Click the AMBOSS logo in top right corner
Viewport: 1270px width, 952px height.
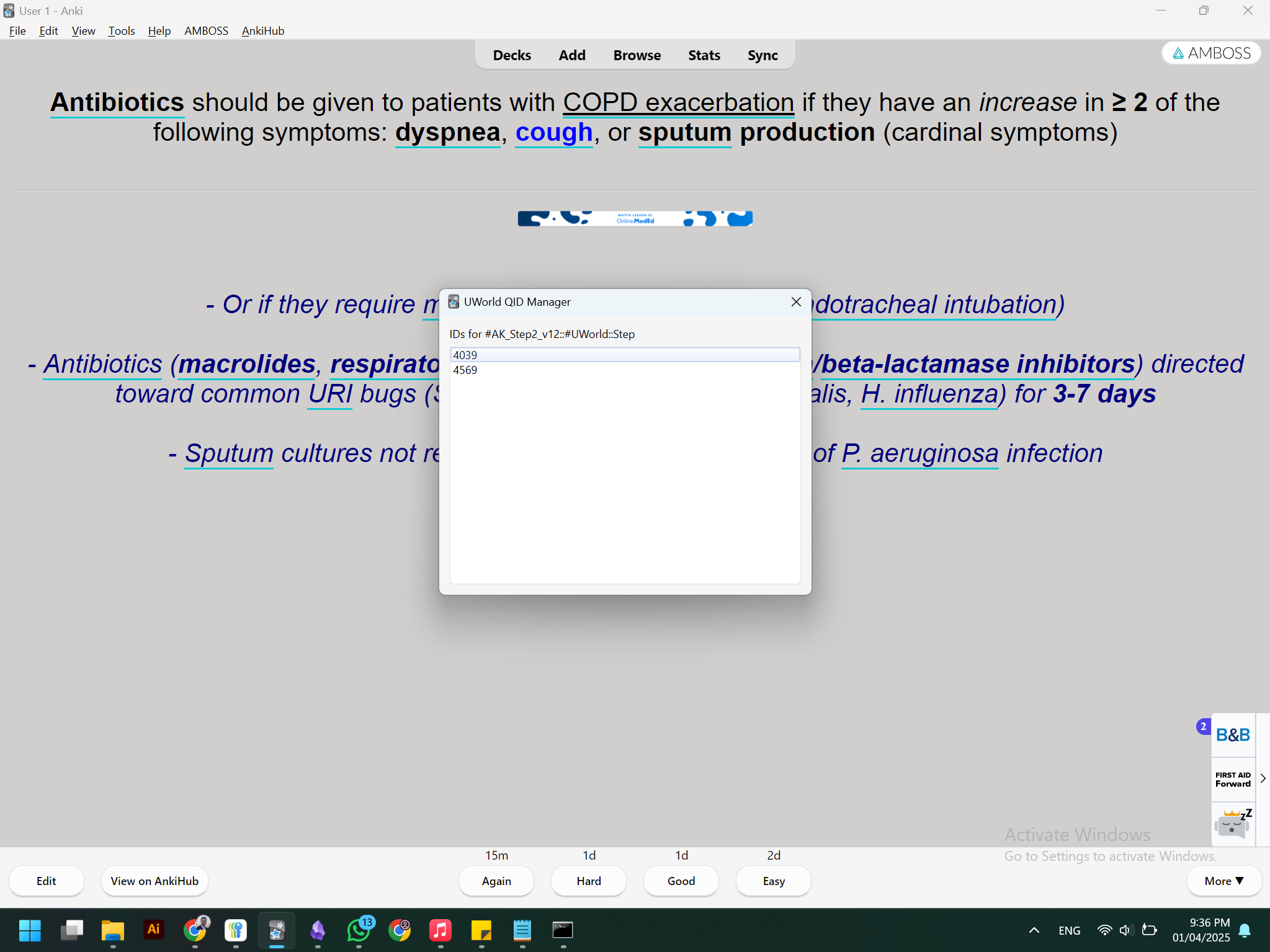[x=1210, y=53]
